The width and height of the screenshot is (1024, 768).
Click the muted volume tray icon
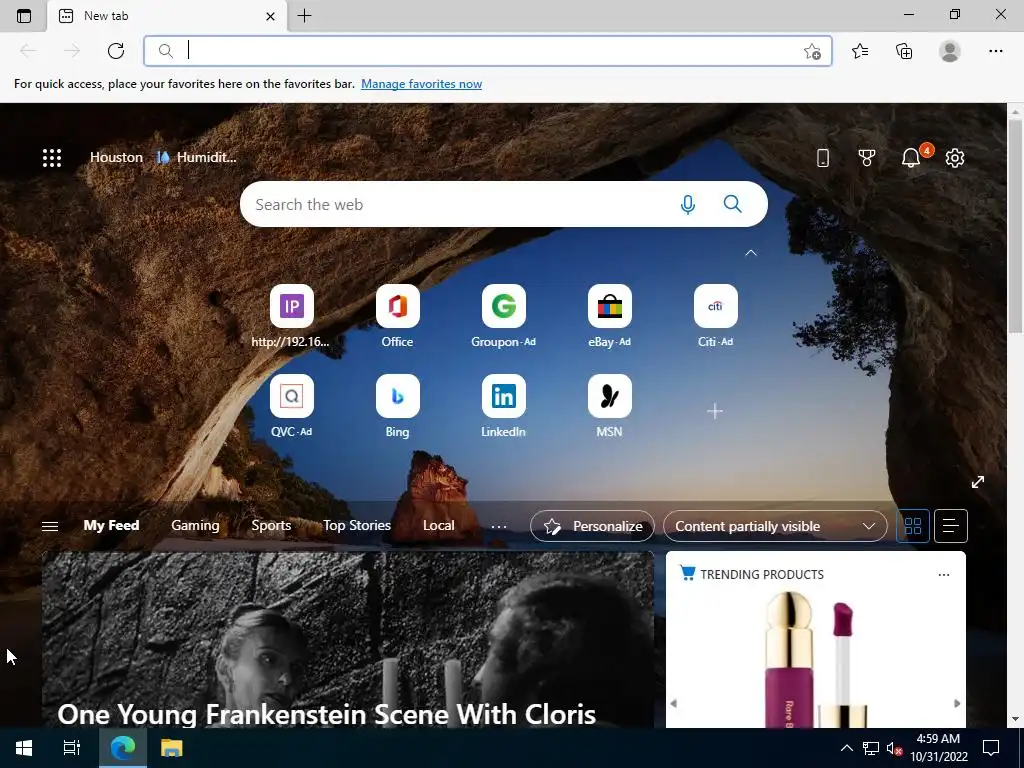[894, 748]
